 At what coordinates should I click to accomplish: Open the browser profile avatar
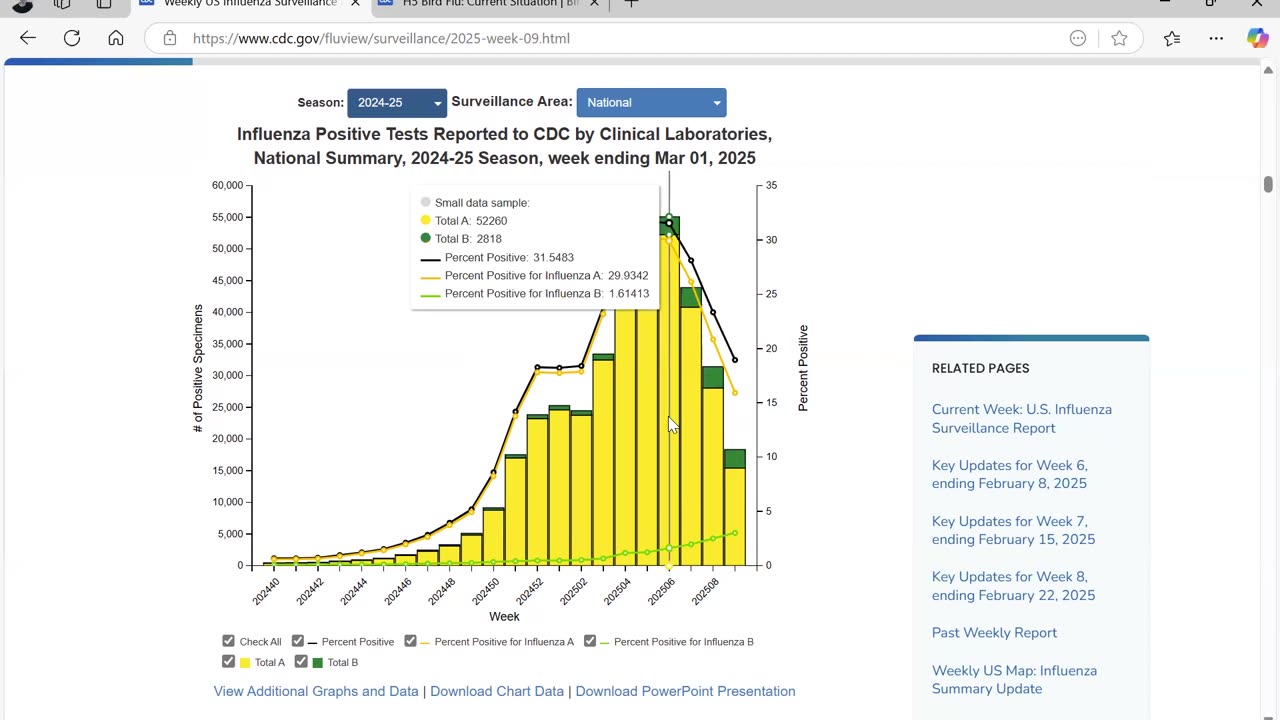pos(22,4)
